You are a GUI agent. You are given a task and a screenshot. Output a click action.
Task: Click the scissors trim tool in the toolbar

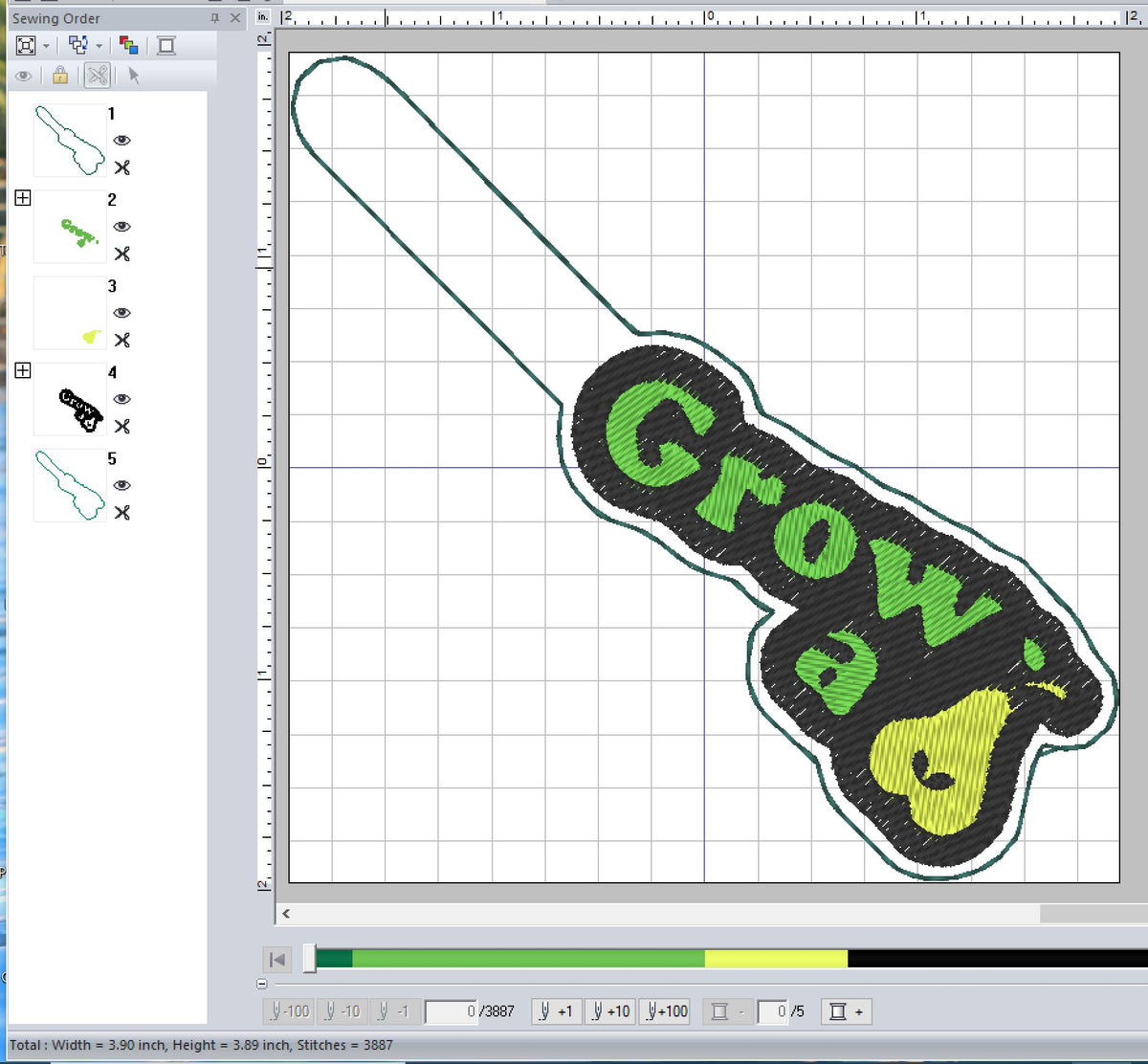97,75
